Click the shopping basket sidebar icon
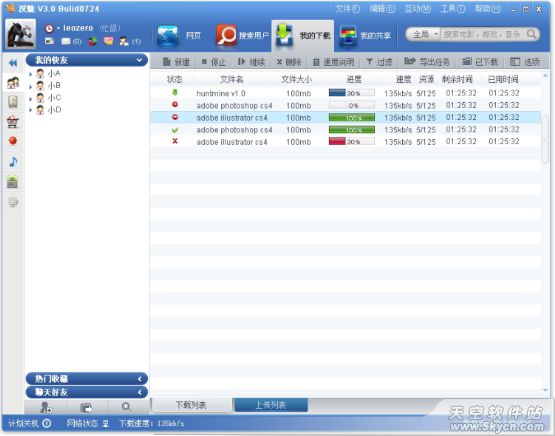The width and height of the screenshot is (555, 436). point(13,122)
